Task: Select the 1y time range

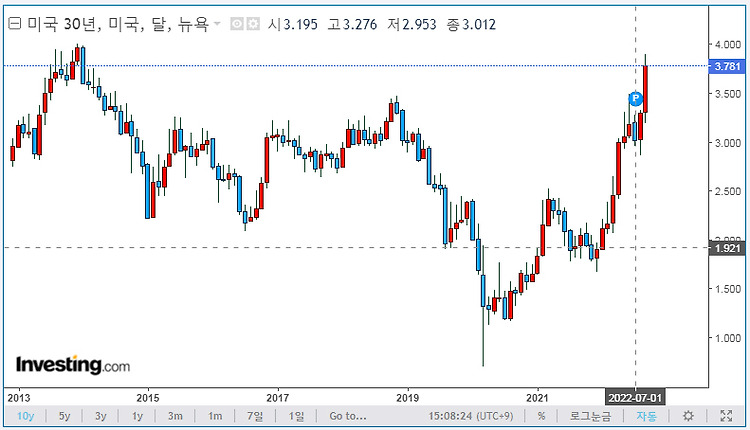Action: [x=137, y=416]
